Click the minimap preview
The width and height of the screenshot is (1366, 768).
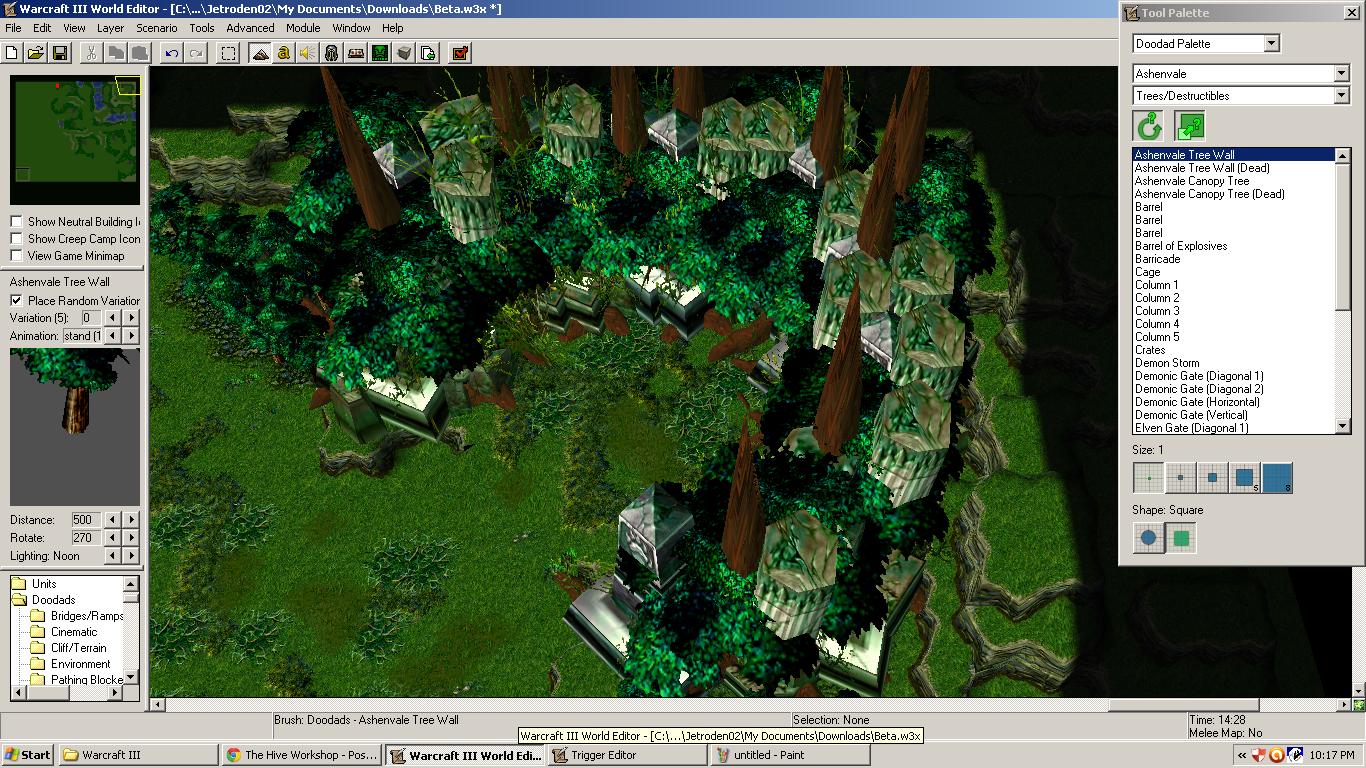point(76,141)
